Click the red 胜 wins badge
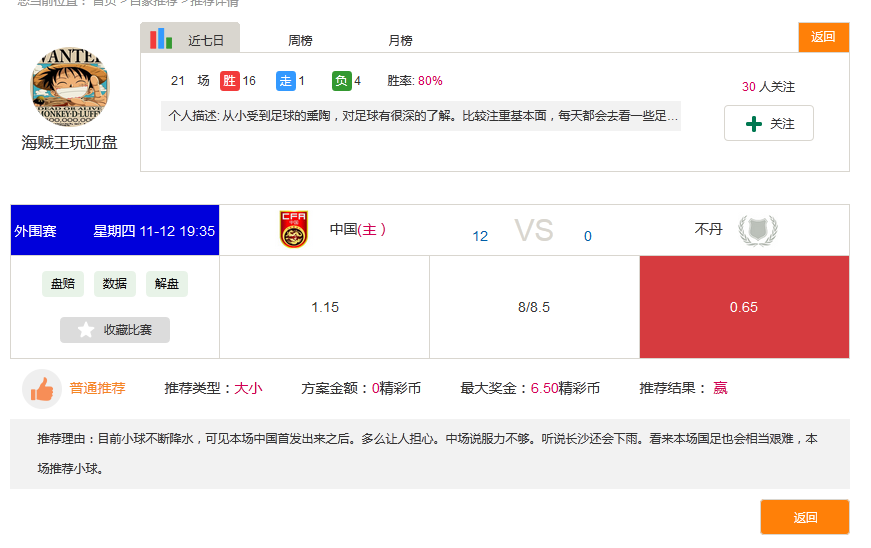This screenshot has width=871, height=548. [230, 81]
